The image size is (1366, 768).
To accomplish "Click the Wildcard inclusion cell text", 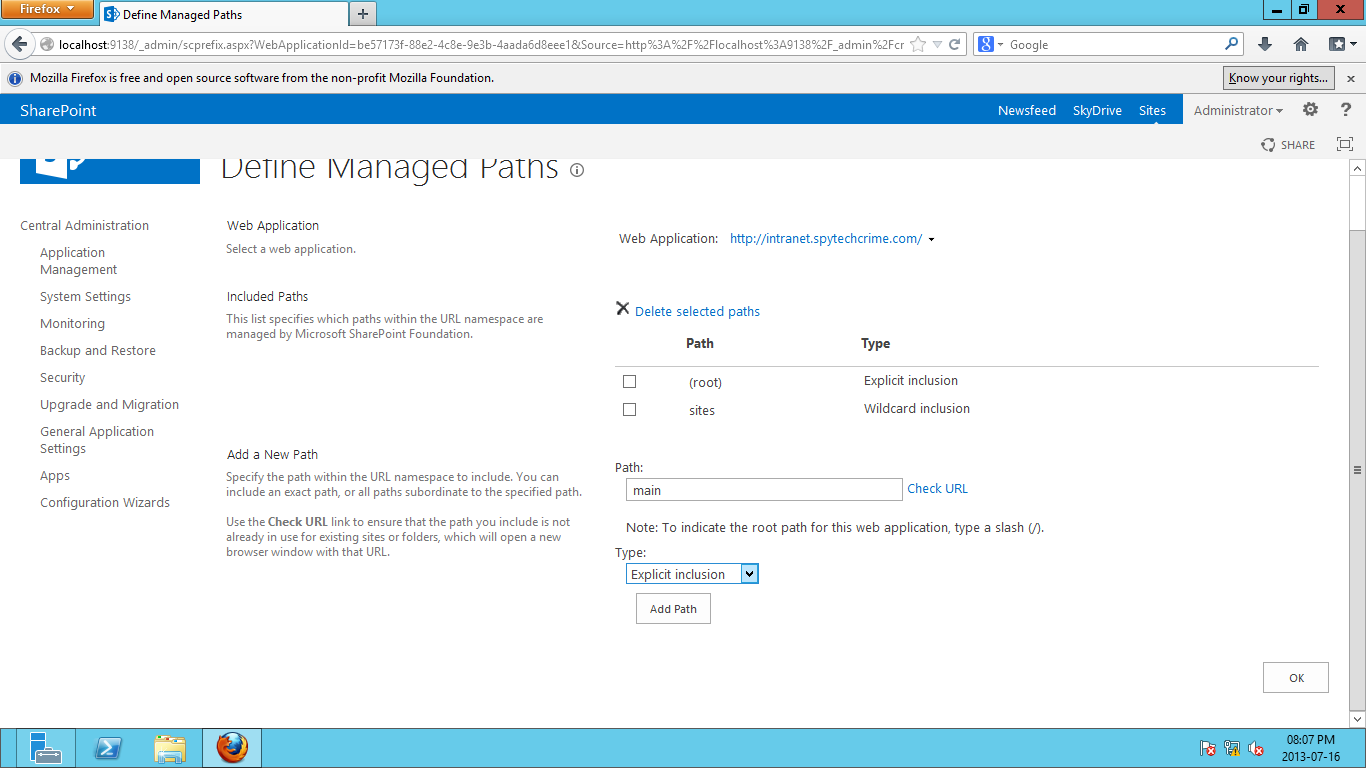I will (917, 408).
